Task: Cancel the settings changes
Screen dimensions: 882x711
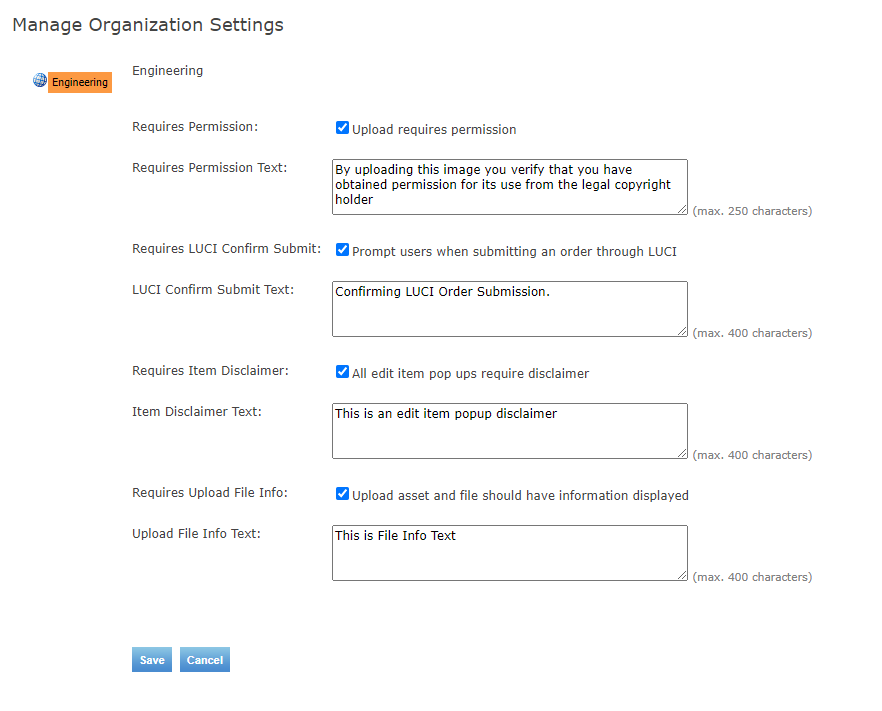Action: coord(205,660)
